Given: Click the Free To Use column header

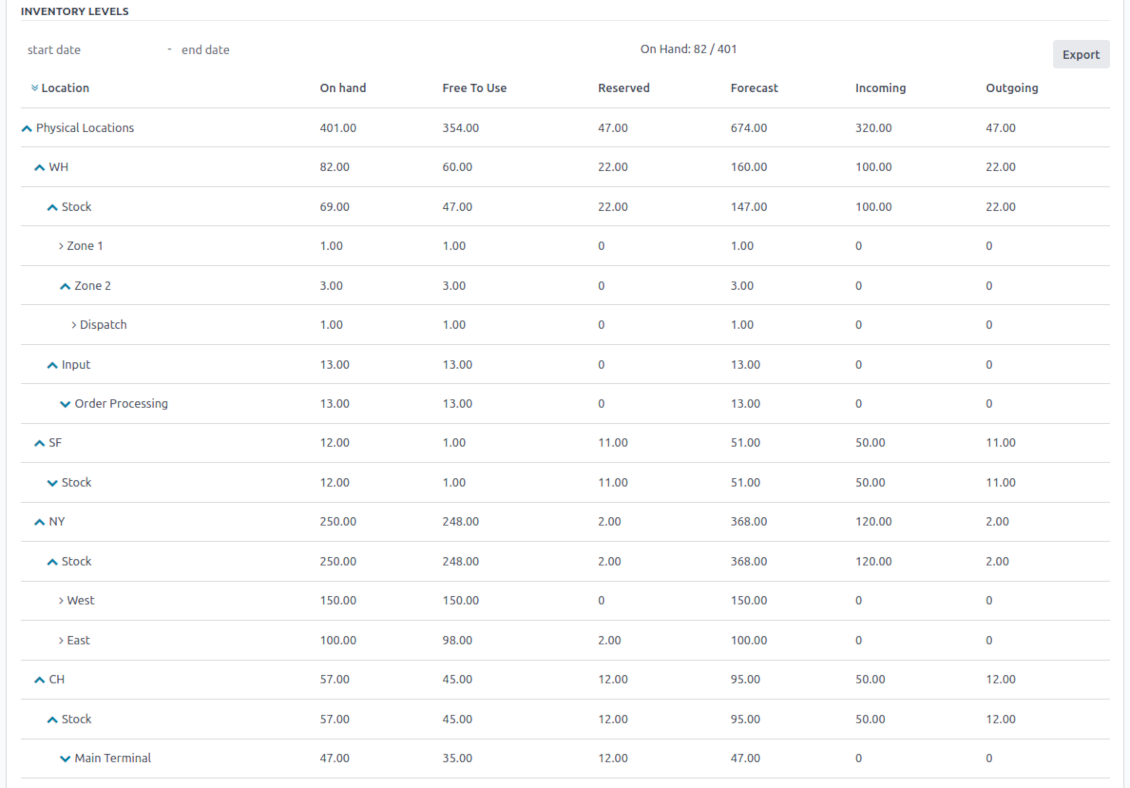Looking at the screenshot, I should (x=474, y=88).
